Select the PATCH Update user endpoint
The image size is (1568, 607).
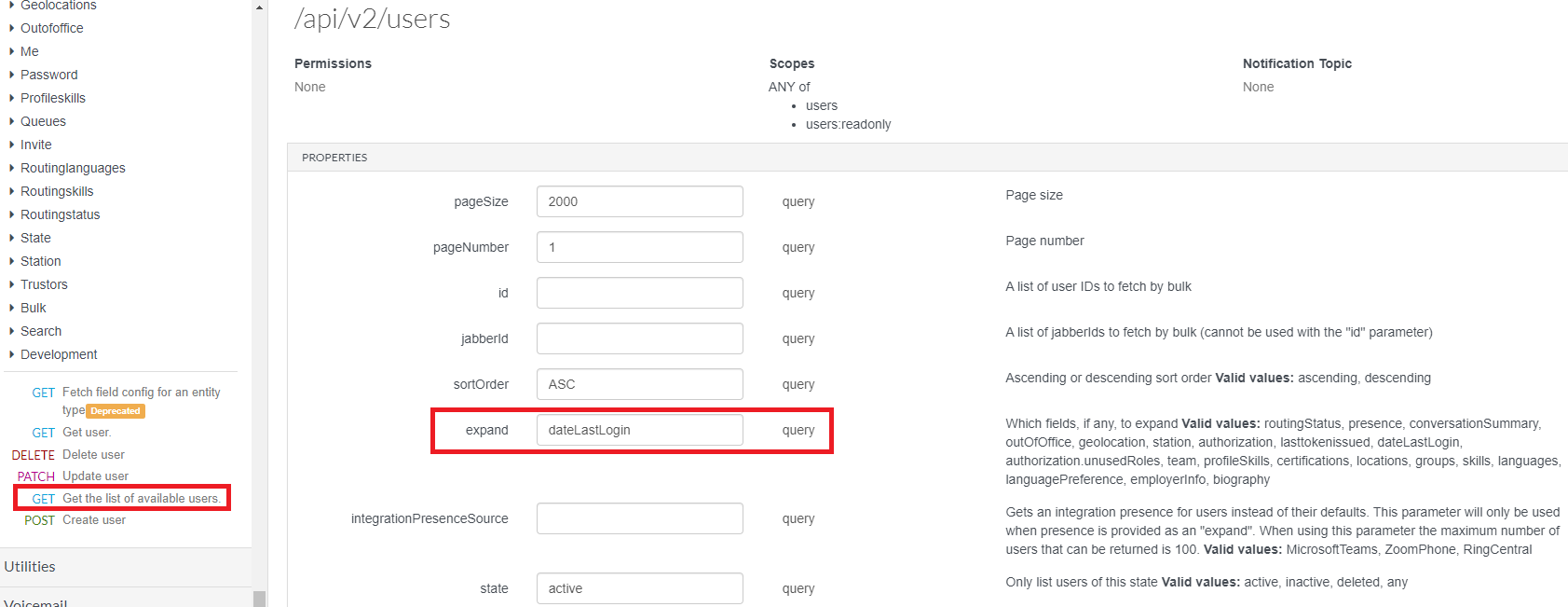point(95,476)
